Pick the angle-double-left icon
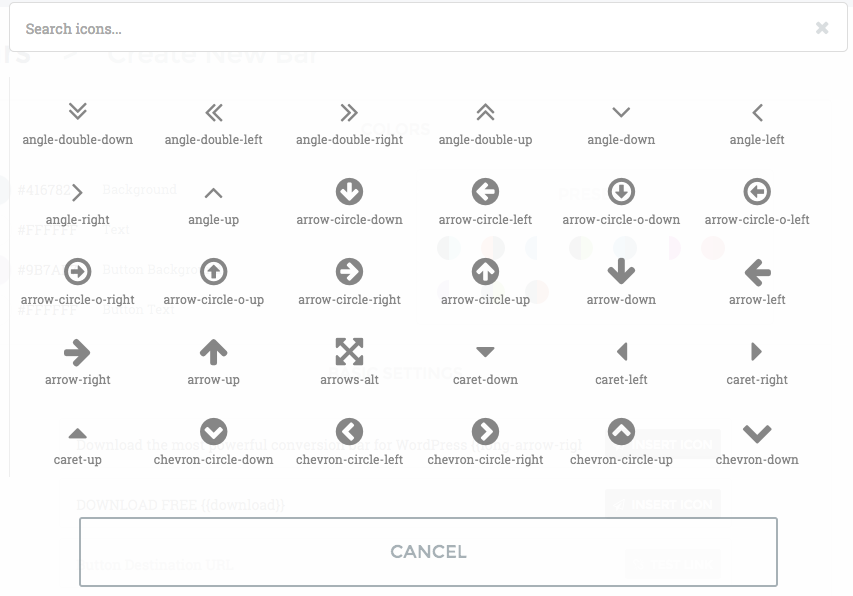Screen dimensions: 853x596 point(213,112)
